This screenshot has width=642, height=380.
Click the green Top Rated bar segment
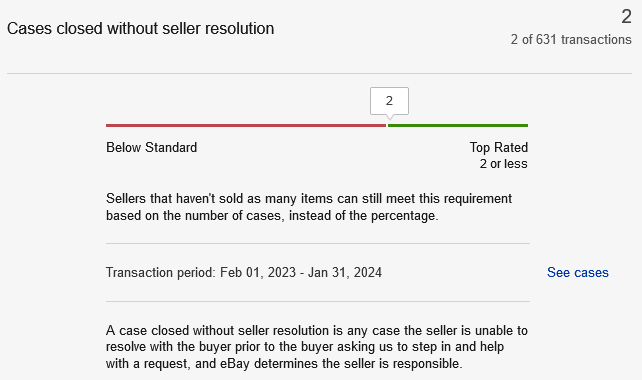458,125
